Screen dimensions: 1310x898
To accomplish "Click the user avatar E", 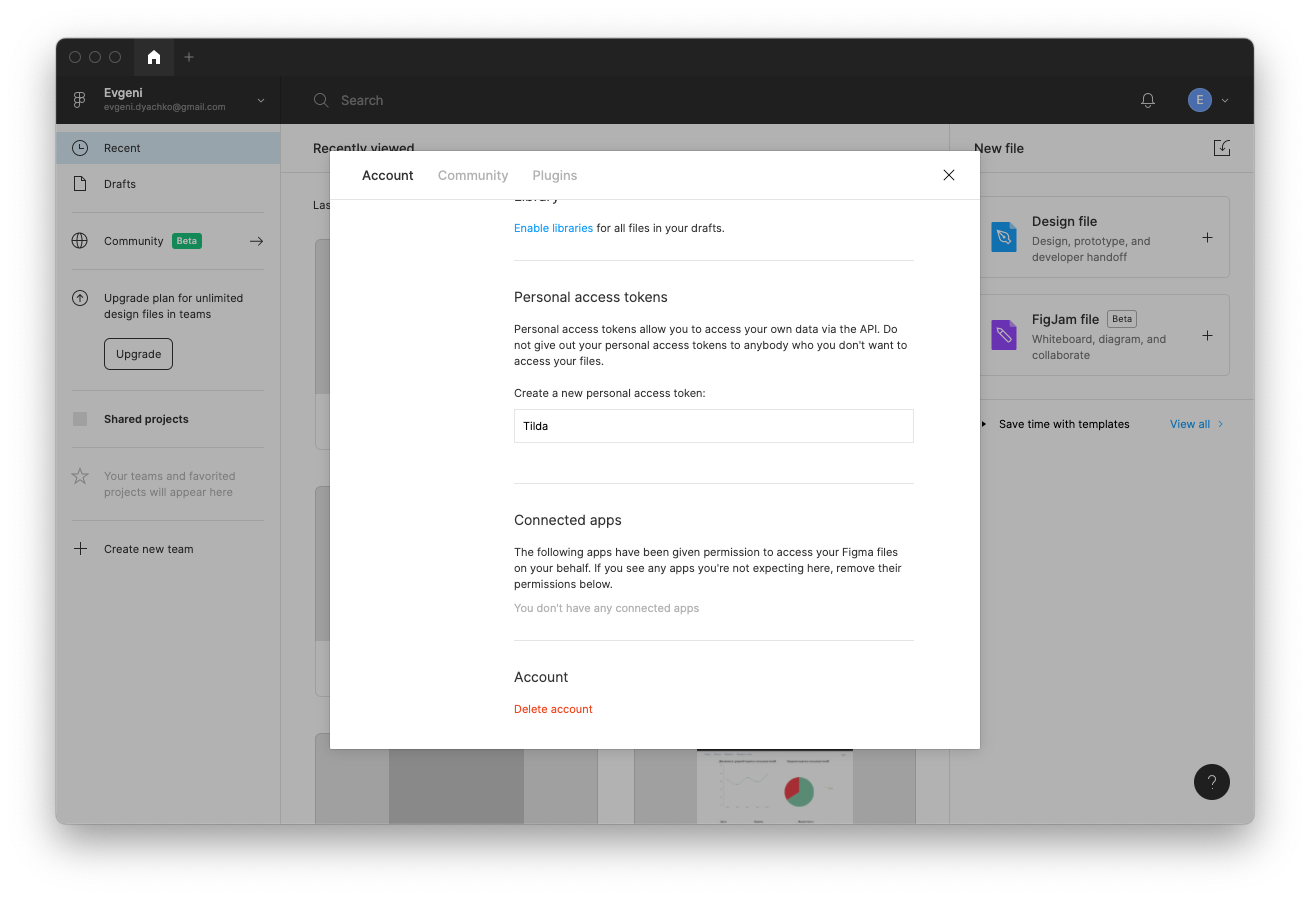I will click(x=1200, y=100).
